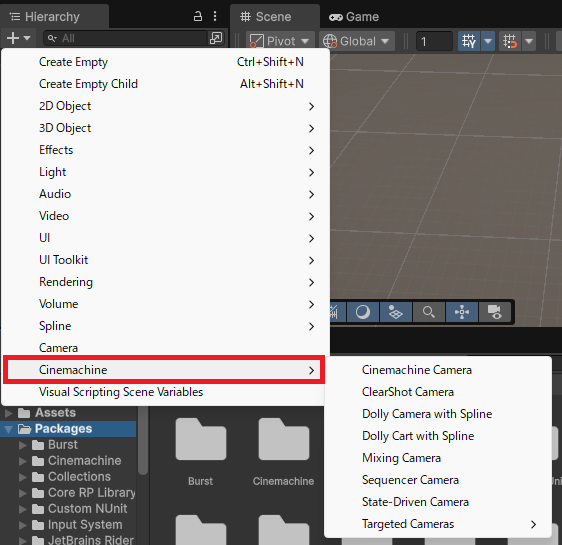Image resolution: width=562 pixels, height=545 pixels.
Task: Click the move pivot overlay icon
Action: [x=462, y=312]
